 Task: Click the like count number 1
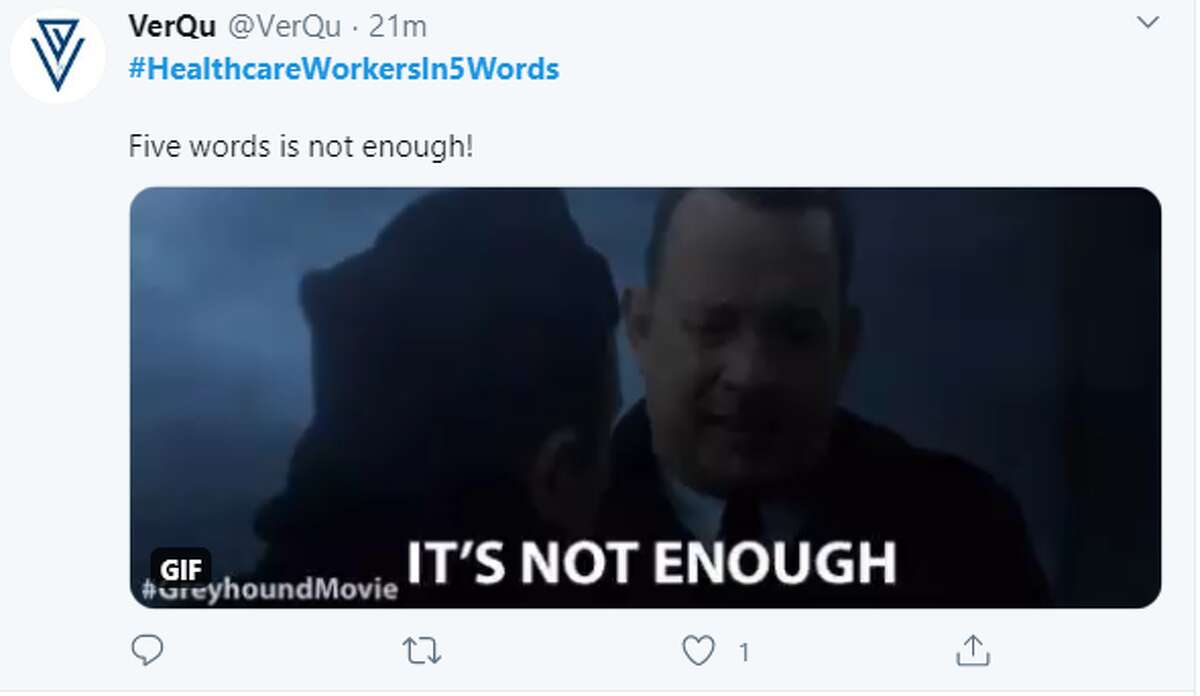(x=743, y=653)
